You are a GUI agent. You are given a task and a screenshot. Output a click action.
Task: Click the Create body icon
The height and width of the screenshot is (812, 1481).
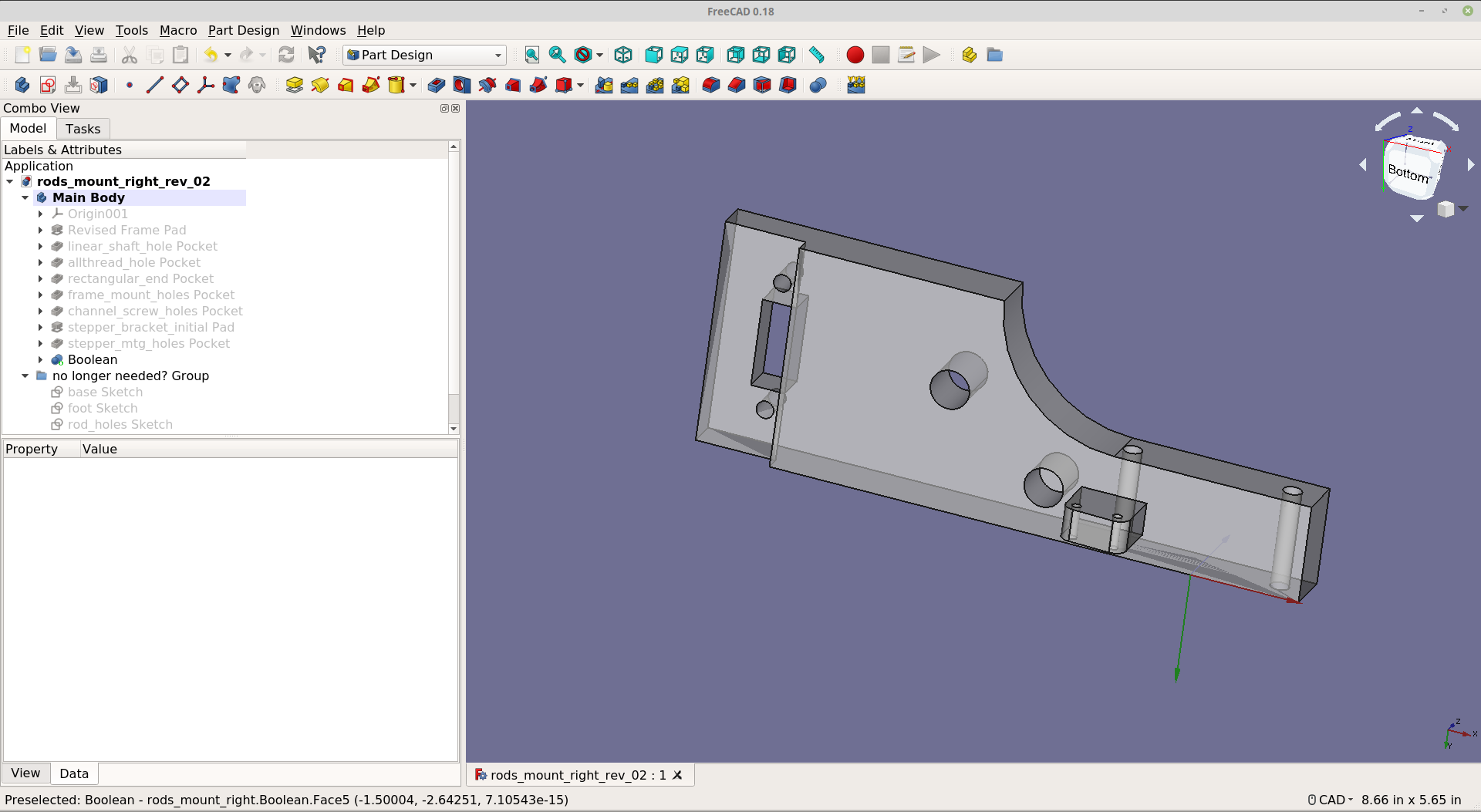point(22,85)
